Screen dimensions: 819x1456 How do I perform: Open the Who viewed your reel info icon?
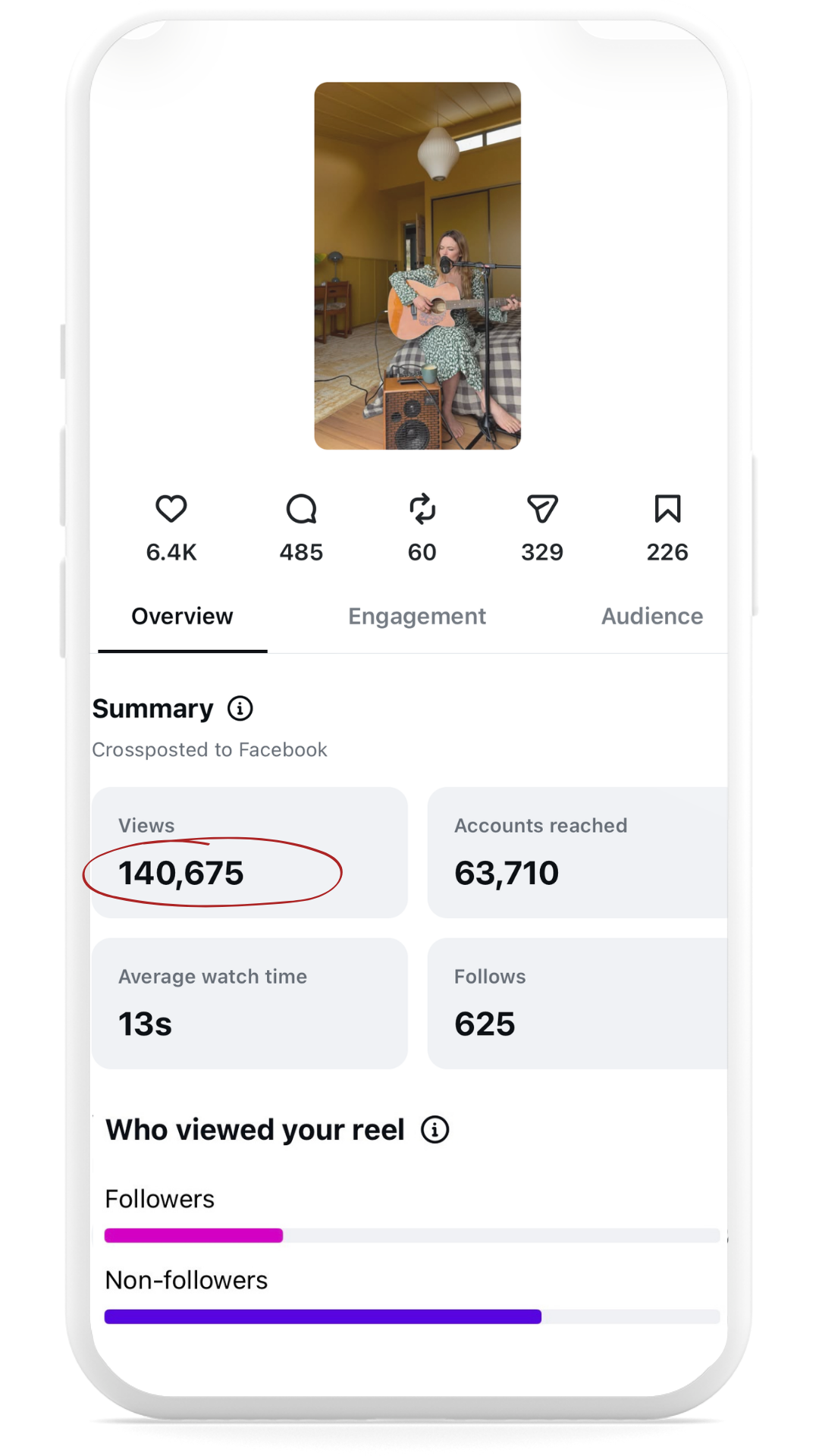point(435,1130)
